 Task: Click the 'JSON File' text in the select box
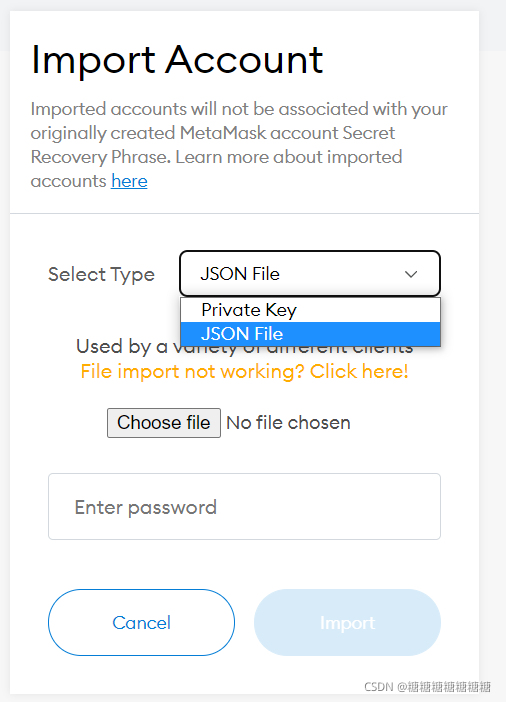240,274
